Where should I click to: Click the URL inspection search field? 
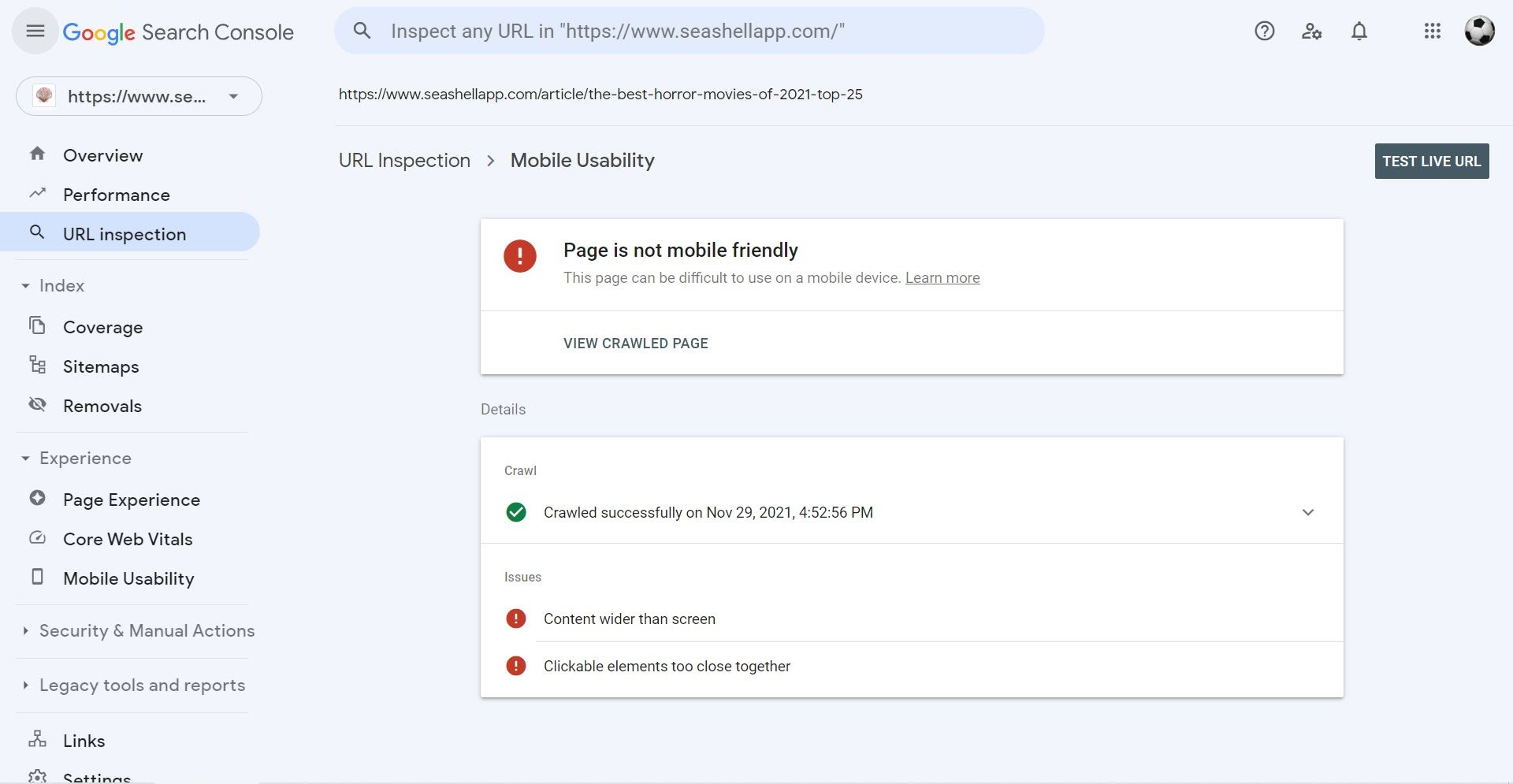pyautogui.click(x=690, y=31)
